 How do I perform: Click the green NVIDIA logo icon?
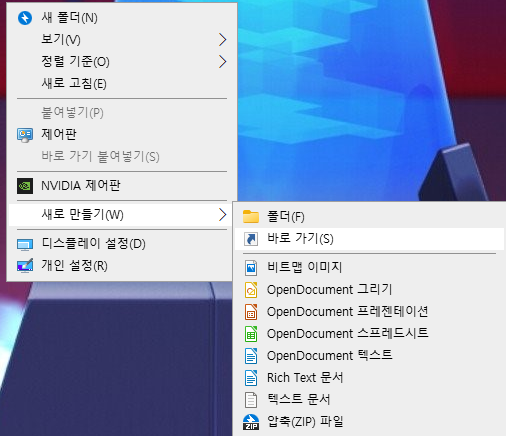(x=25, y=186)
